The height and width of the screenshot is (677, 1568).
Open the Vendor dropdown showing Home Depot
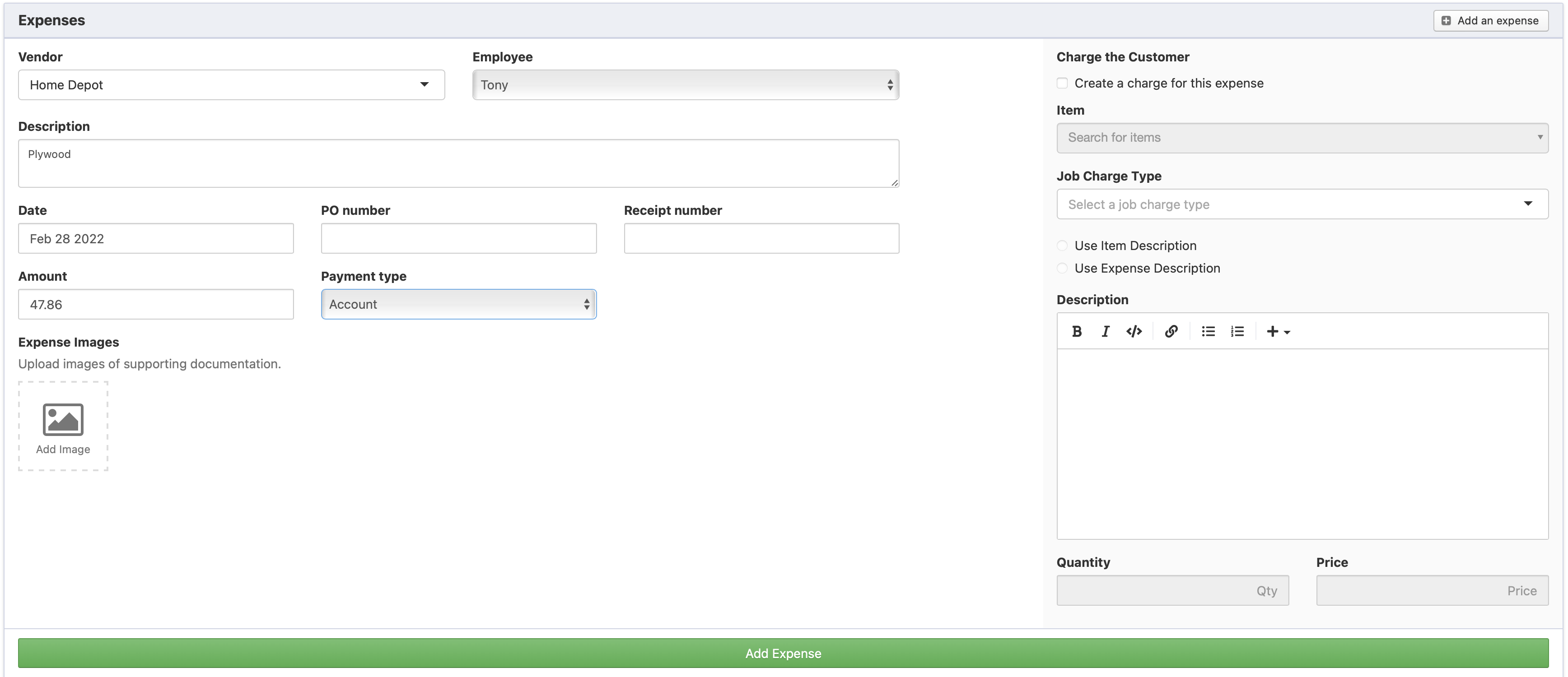point(231,85)
